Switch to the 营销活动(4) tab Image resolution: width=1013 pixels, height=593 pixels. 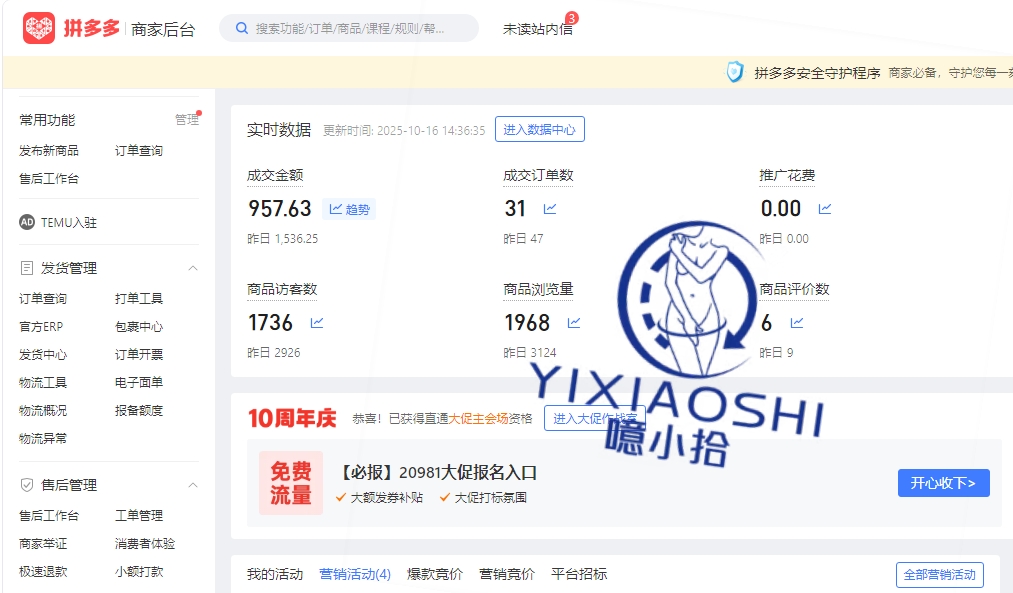point(355,574)
